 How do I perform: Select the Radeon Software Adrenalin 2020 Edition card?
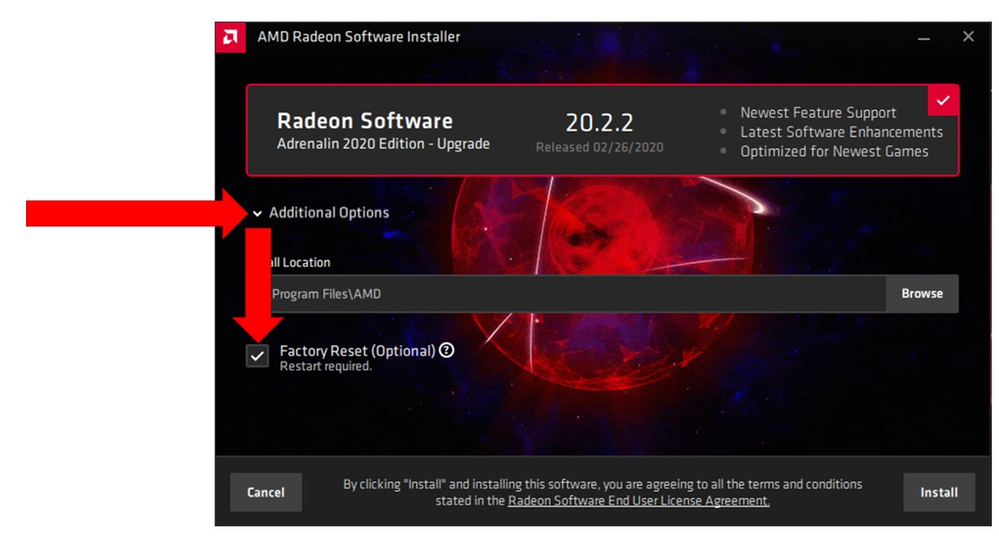602,131
